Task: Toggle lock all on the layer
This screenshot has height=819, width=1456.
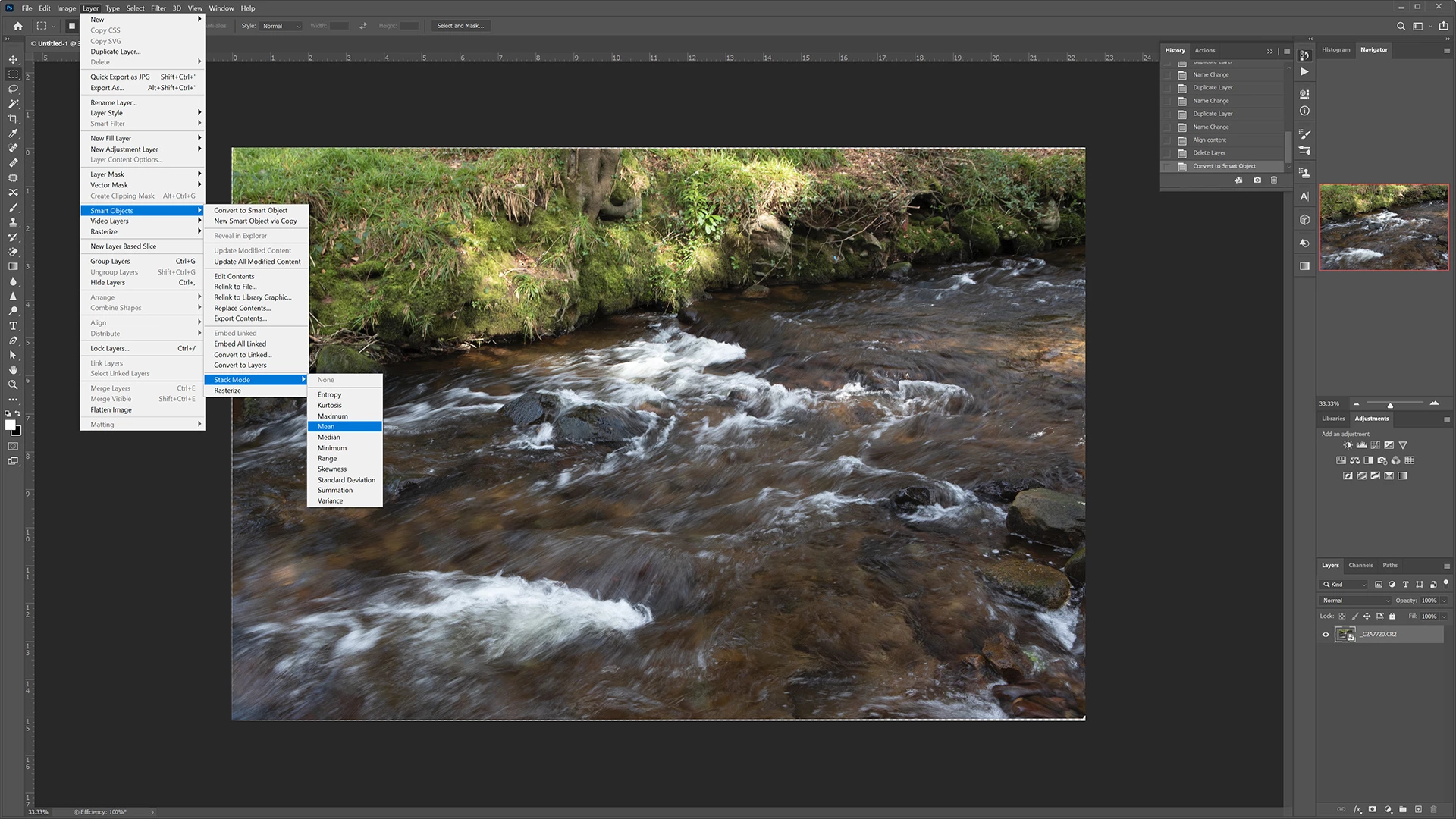Action: click(1392, 617)
